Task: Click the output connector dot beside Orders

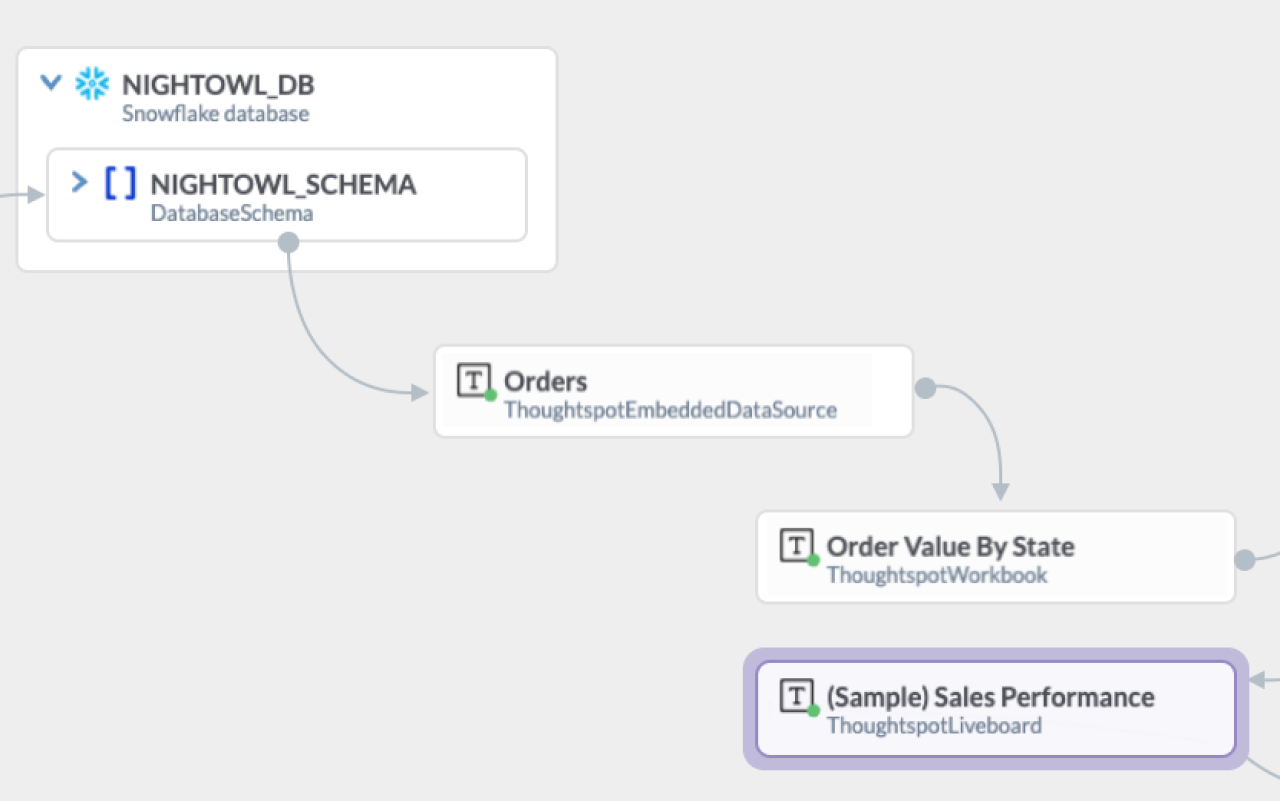Action: point(926,387)
